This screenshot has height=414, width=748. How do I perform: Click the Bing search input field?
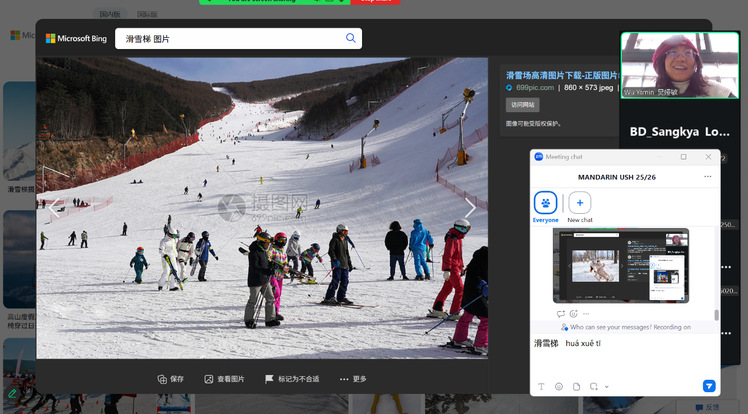tap(230, 39)
